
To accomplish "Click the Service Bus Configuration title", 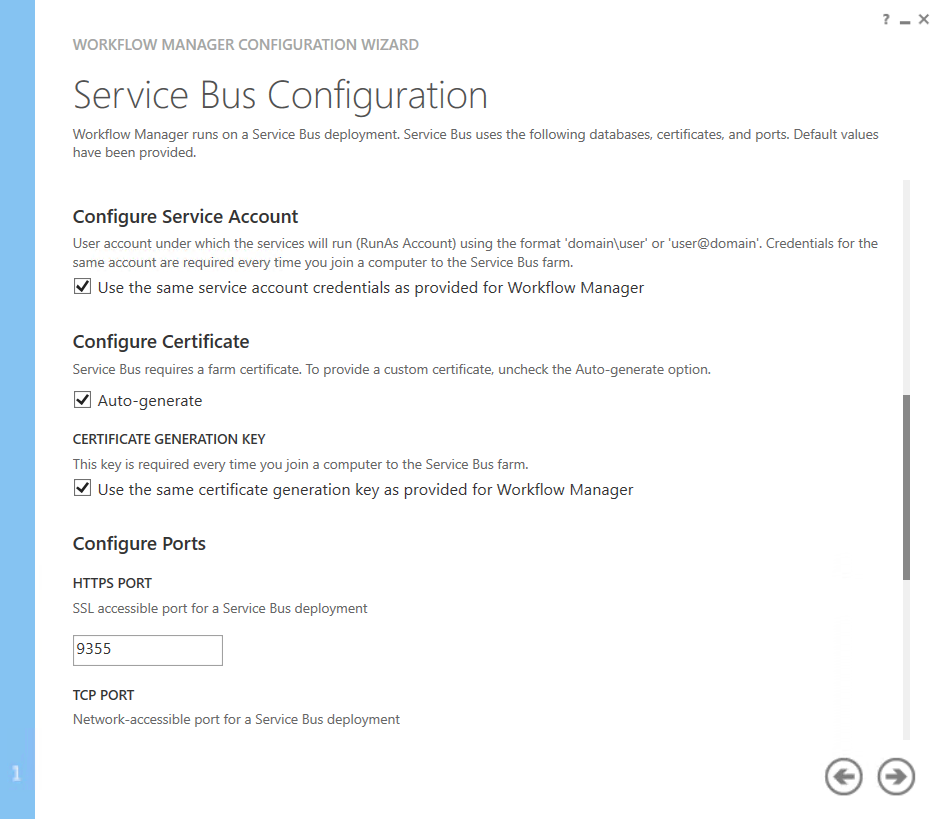I will [280, 96].
